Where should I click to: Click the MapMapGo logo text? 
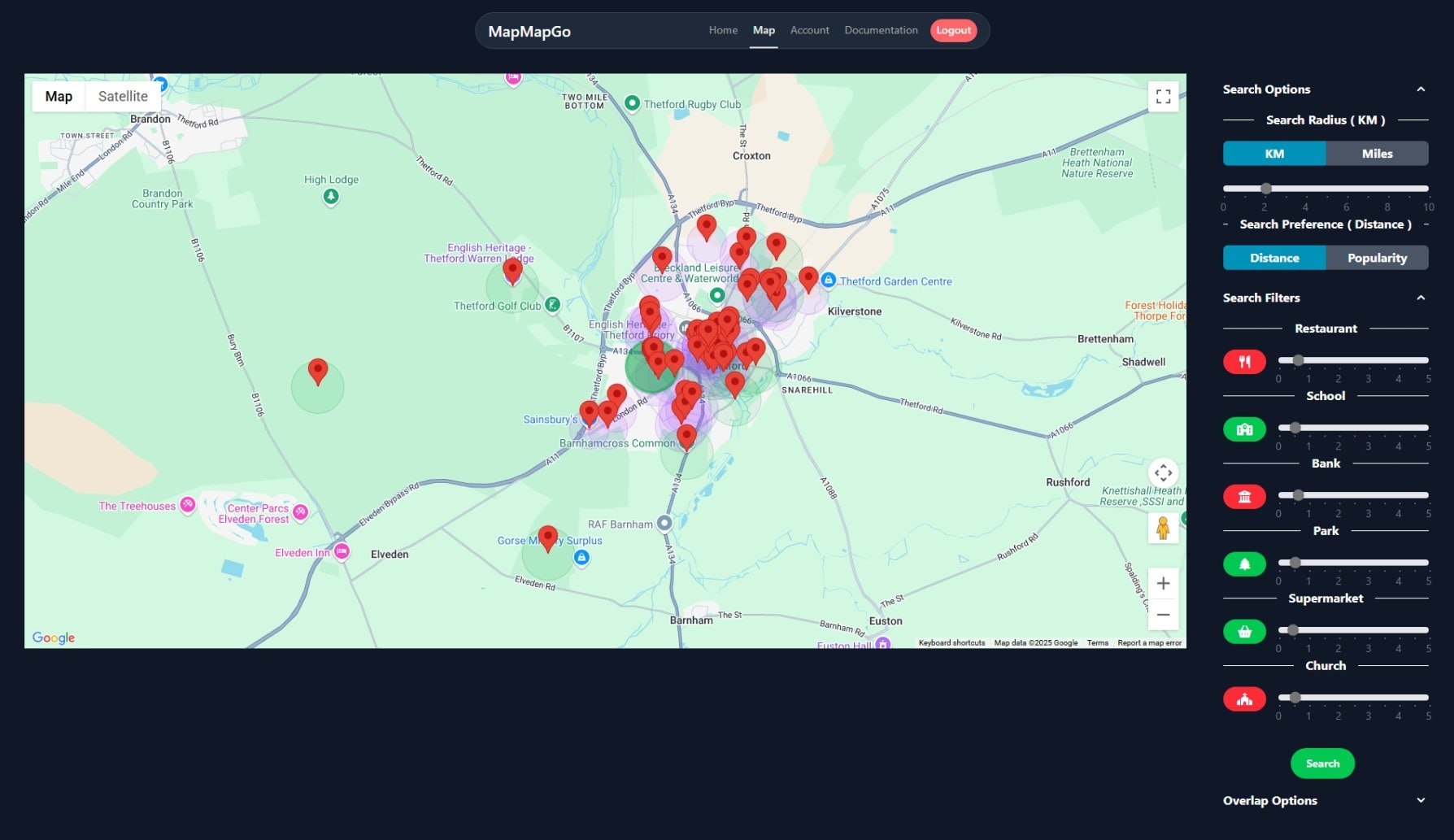coord(529,32)
